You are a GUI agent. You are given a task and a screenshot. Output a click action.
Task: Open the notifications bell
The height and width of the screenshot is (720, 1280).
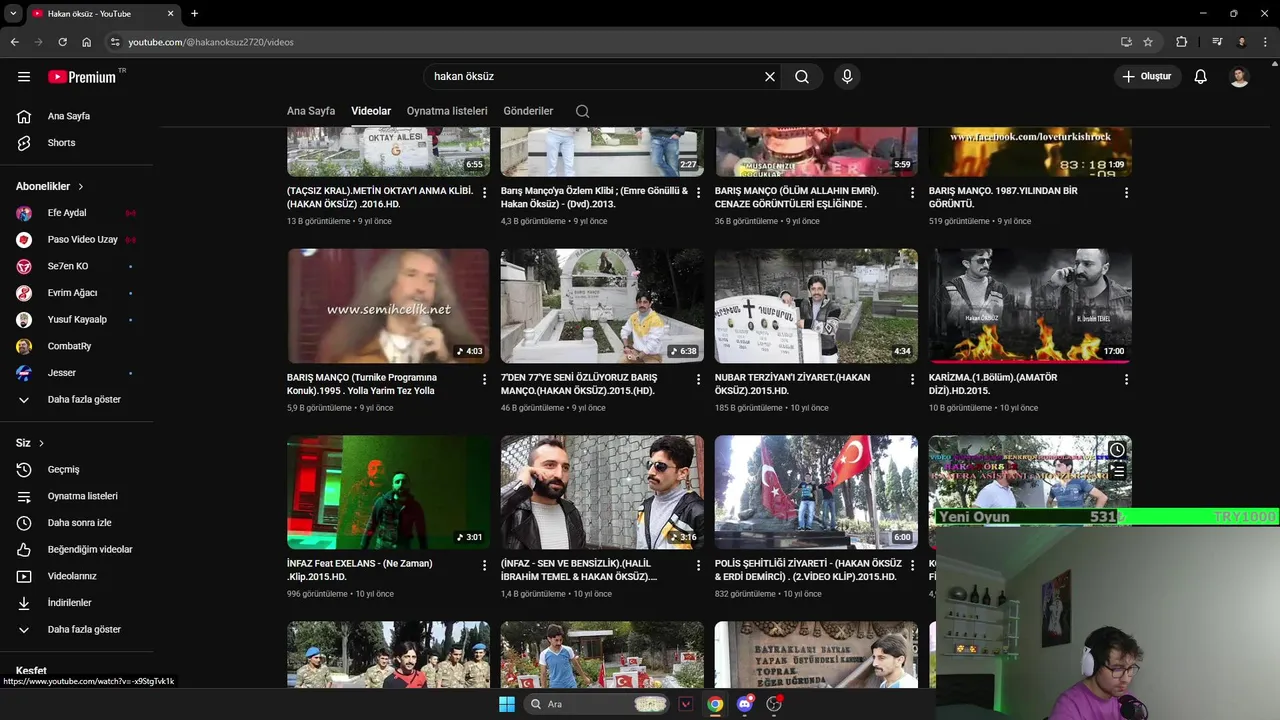click(x=1201, y=76)
